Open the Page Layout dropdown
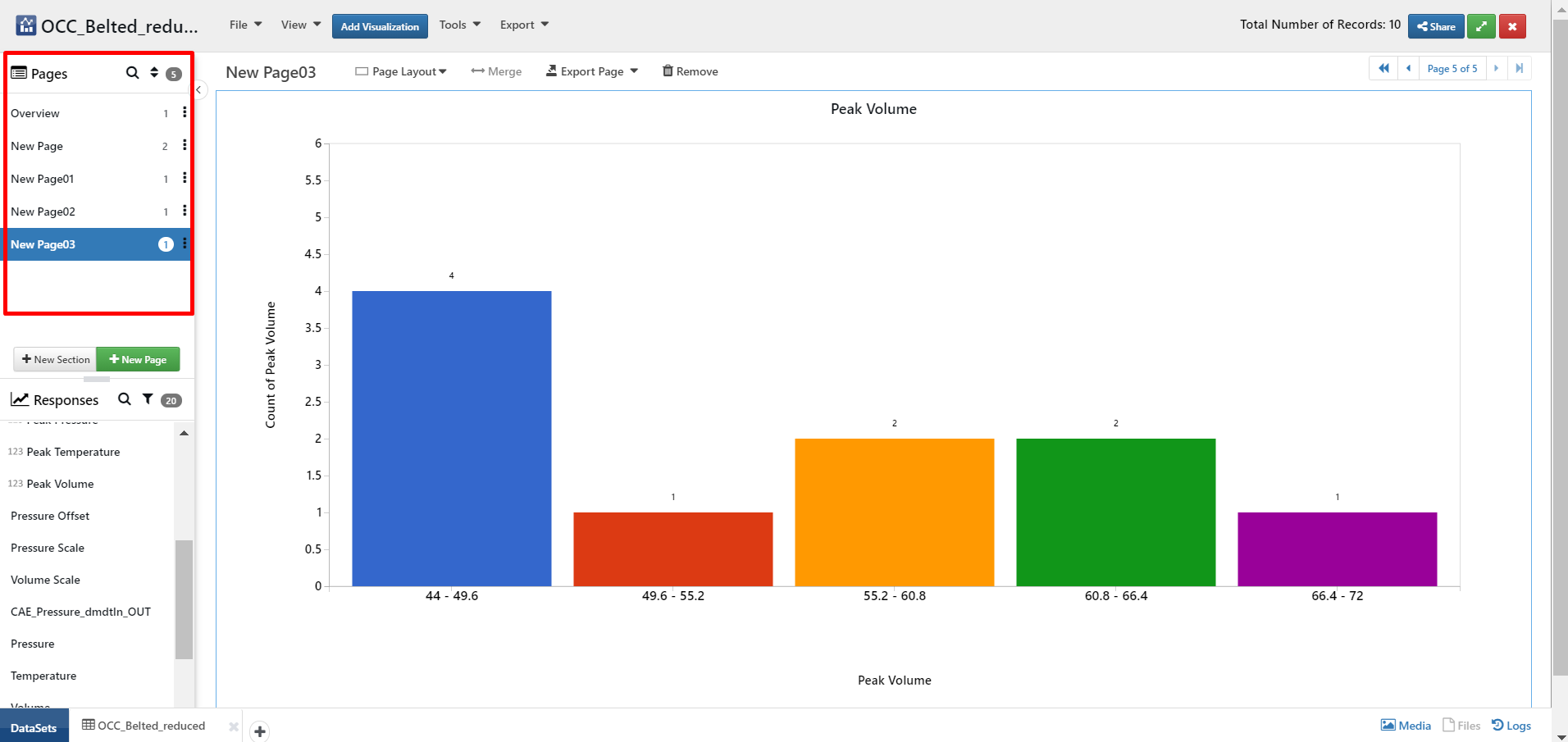 coord(401,72)
